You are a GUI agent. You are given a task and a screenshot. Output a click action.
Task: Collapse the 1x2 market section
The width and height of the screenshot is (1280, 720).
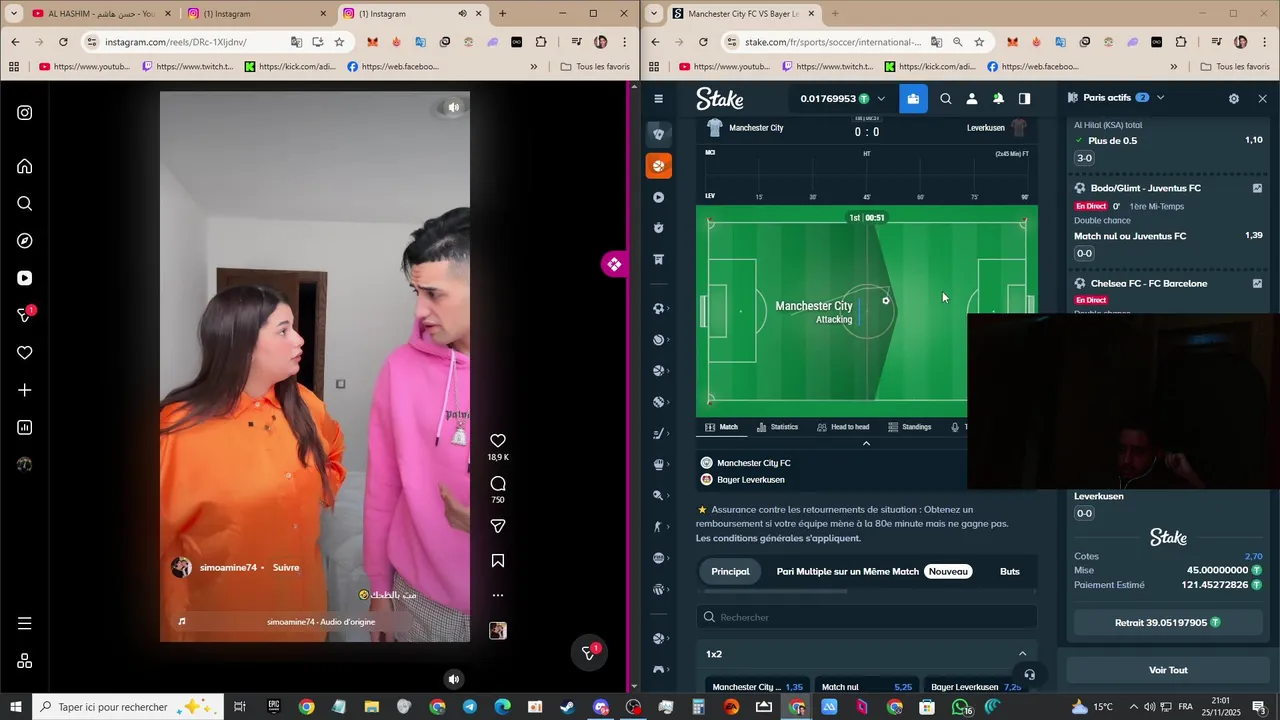click(x=1022, y=654)
